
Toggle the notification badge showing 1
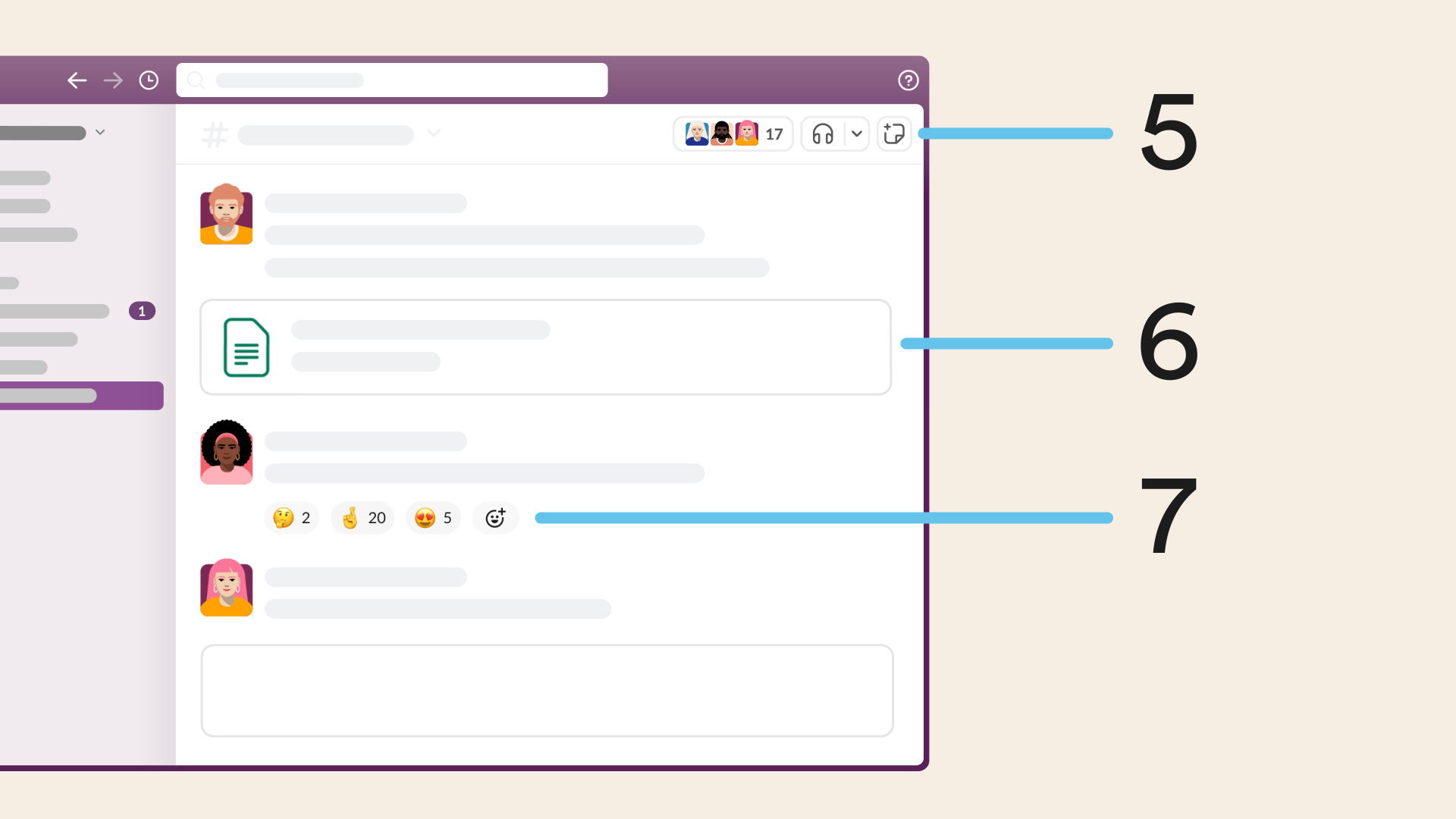tap(142, 311)
